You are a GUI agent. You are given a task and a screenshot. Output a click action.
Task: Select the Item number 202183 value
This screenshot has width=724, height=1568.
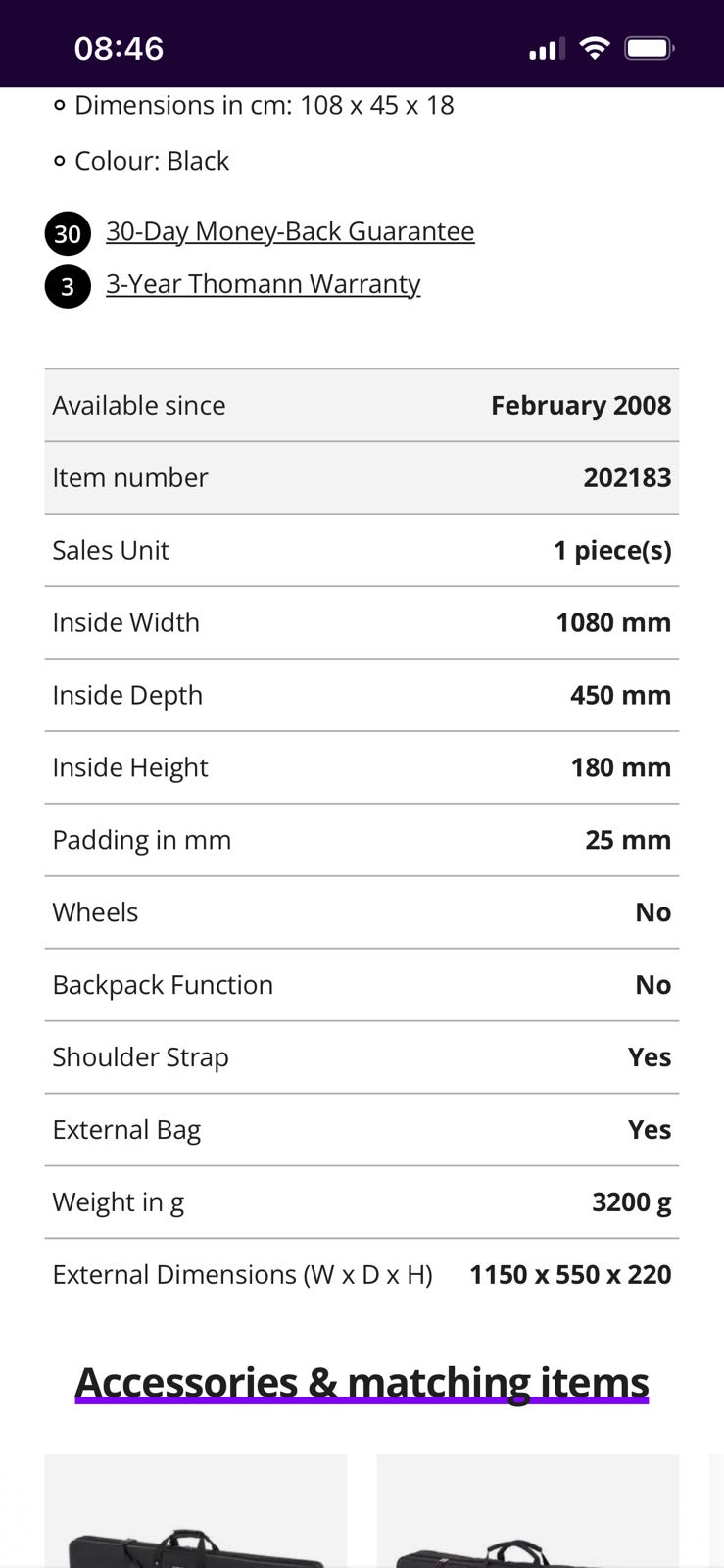(627, 478)
